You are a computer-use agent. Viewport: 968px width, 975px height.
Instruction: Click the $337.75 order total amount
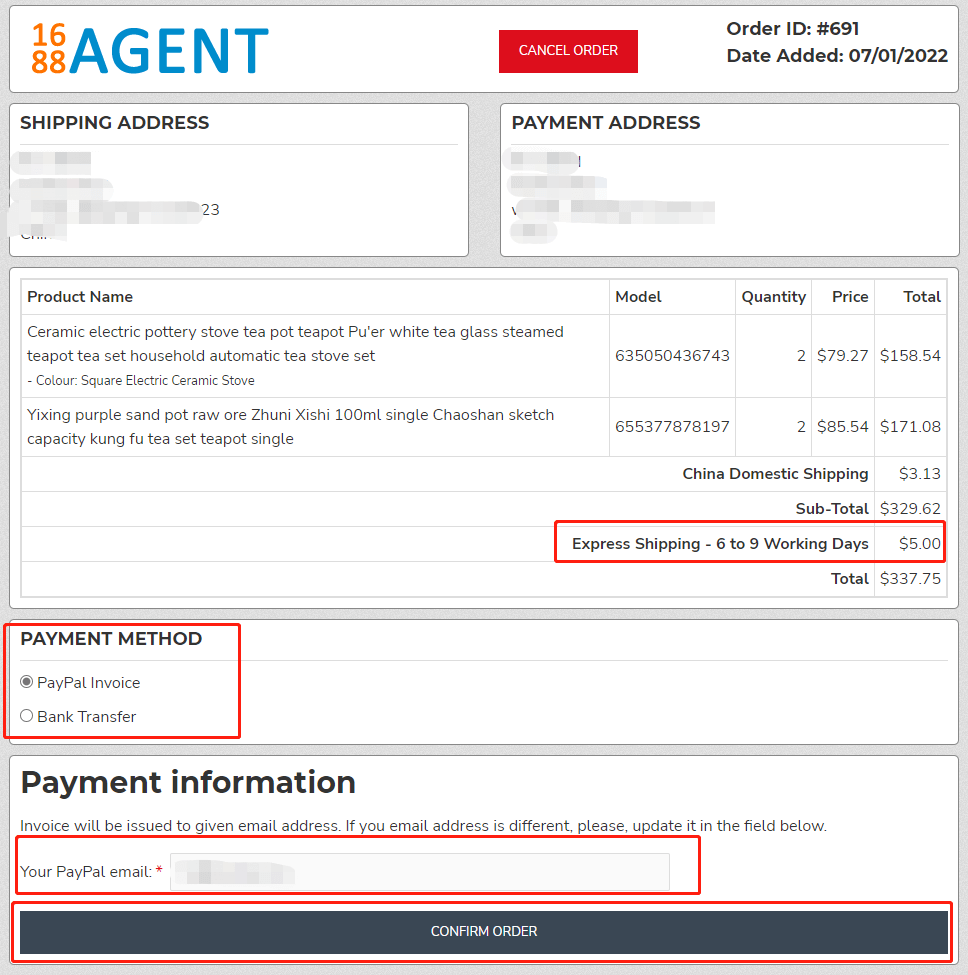[910, 579]
